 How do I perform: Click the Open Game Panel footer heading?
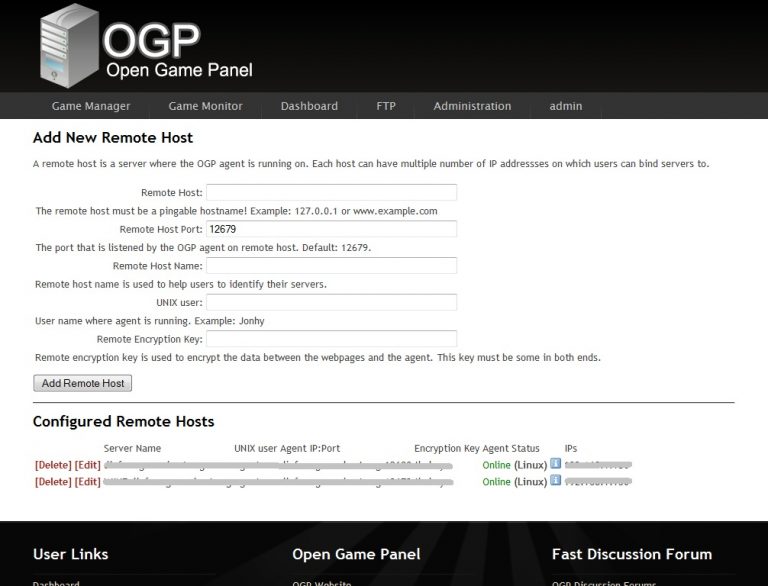click(x=357, y=554)
